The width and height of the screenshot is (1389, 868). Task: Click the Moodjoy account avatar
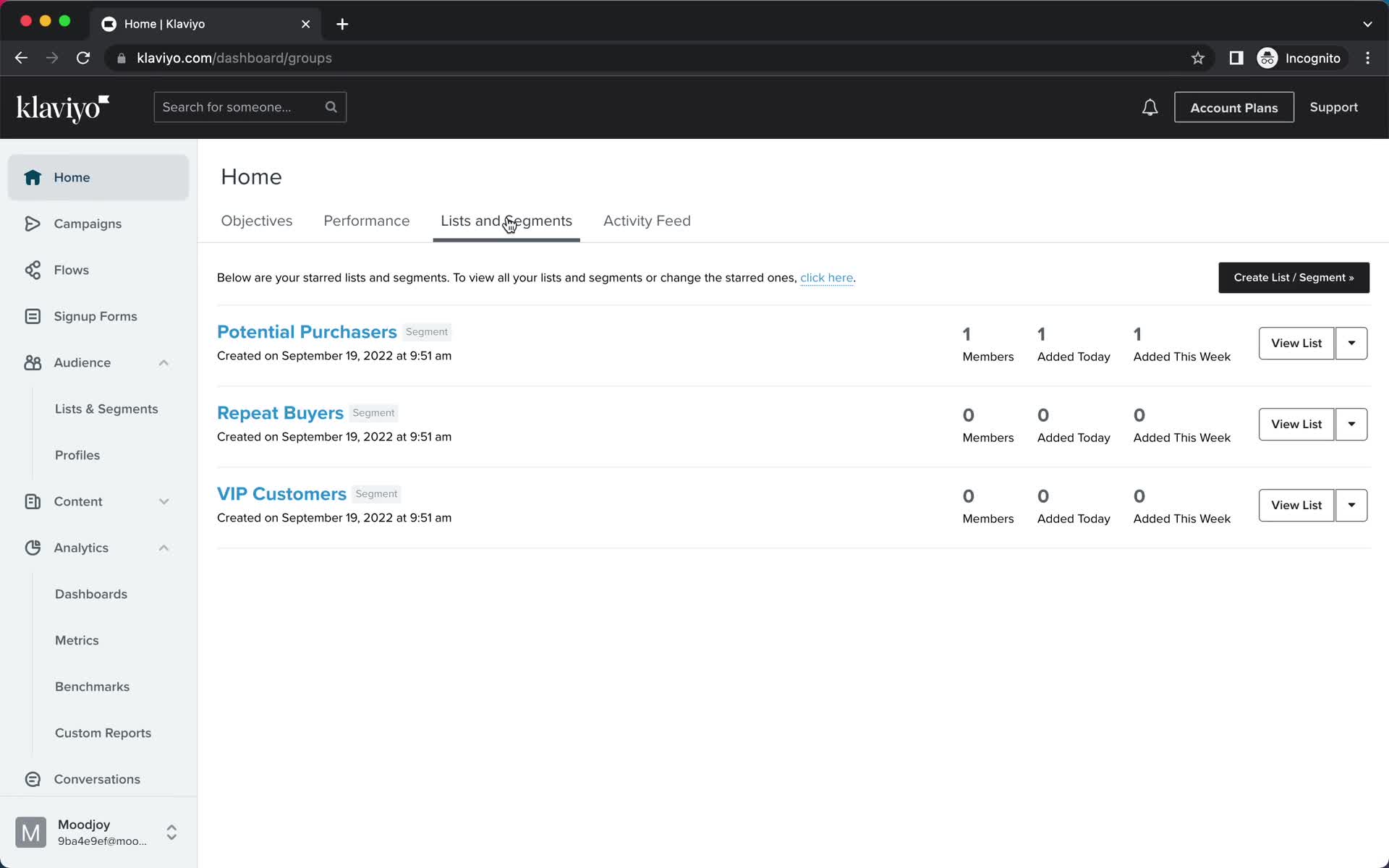(31, 833)
